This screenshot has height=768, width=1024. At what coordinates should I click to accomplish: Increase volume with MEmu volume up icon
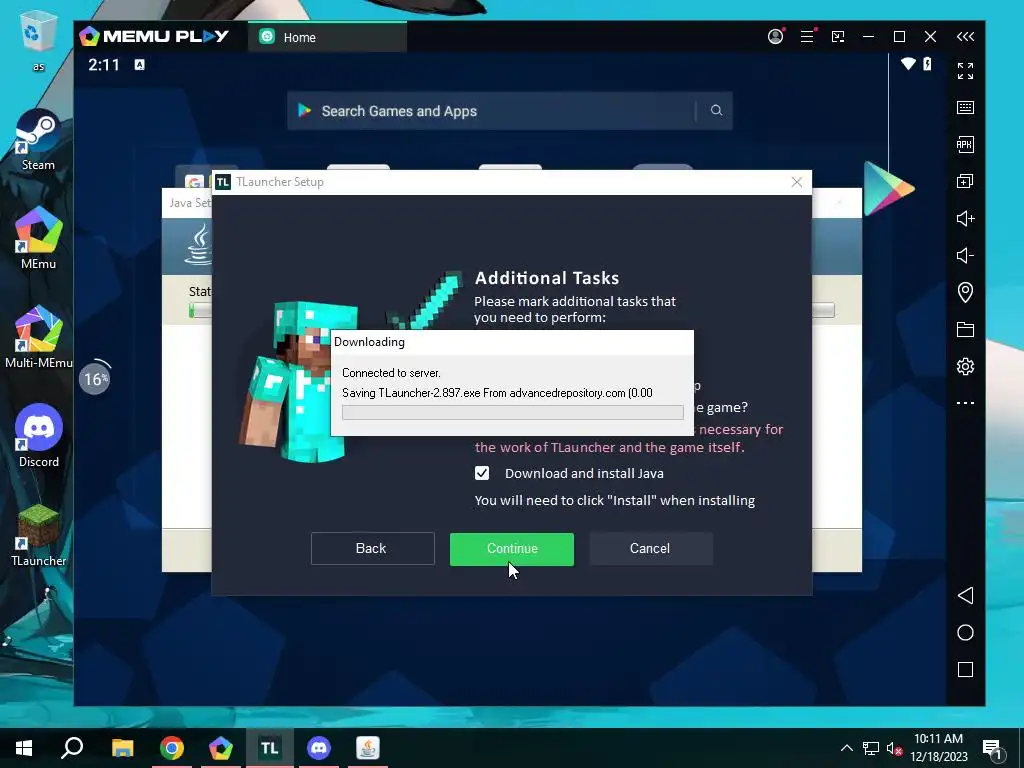coord(965,218)
